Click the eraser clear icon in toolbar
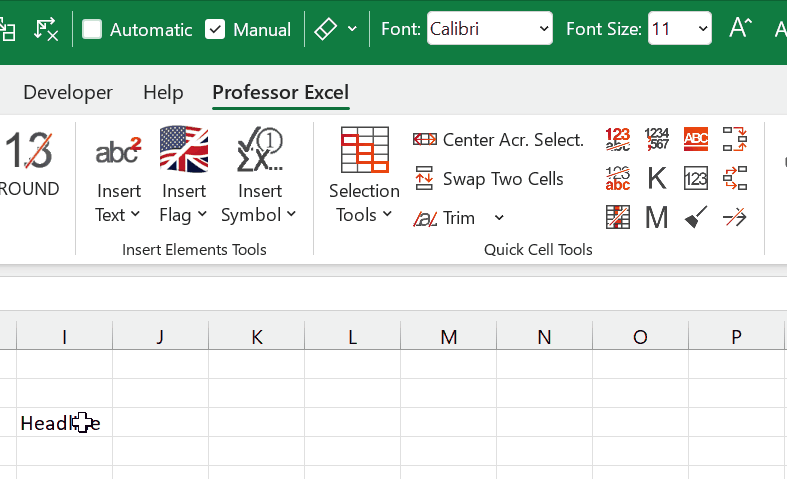787x479 pixels. pos(325,29)
